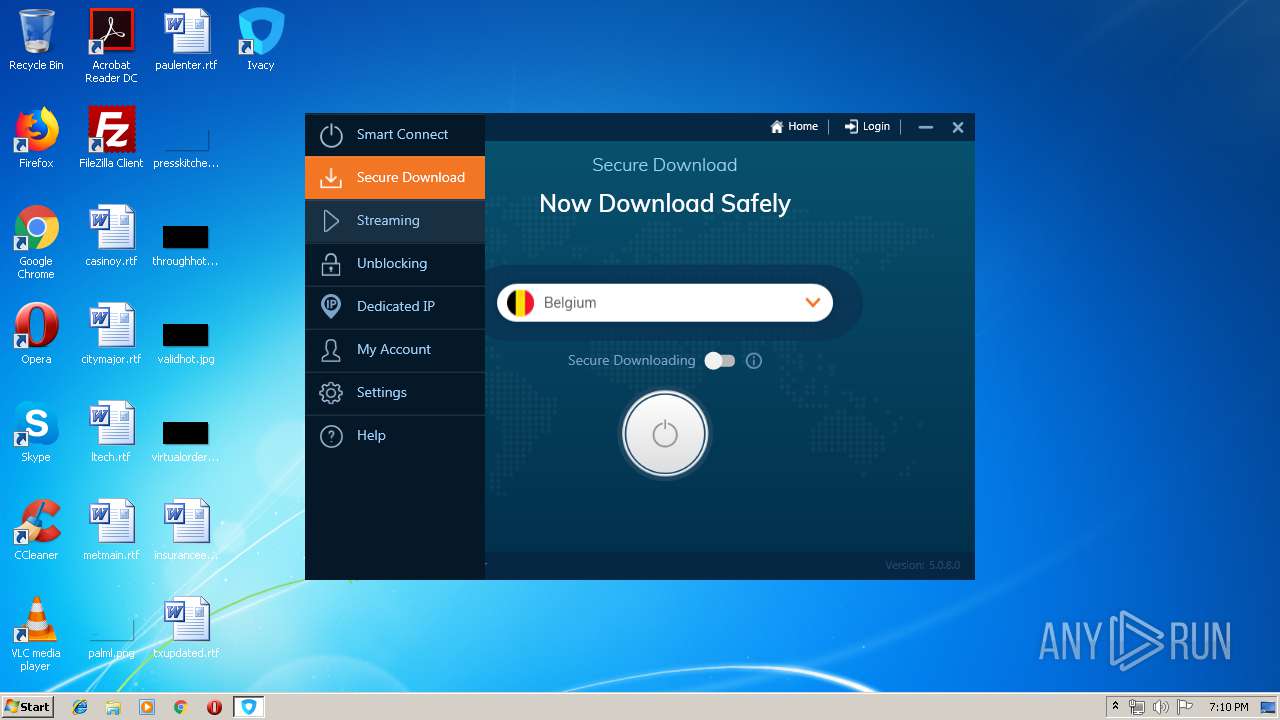Open Chrome from the taskbar
This screenshot has width=1280, height=720.
(x=180, y=707)
